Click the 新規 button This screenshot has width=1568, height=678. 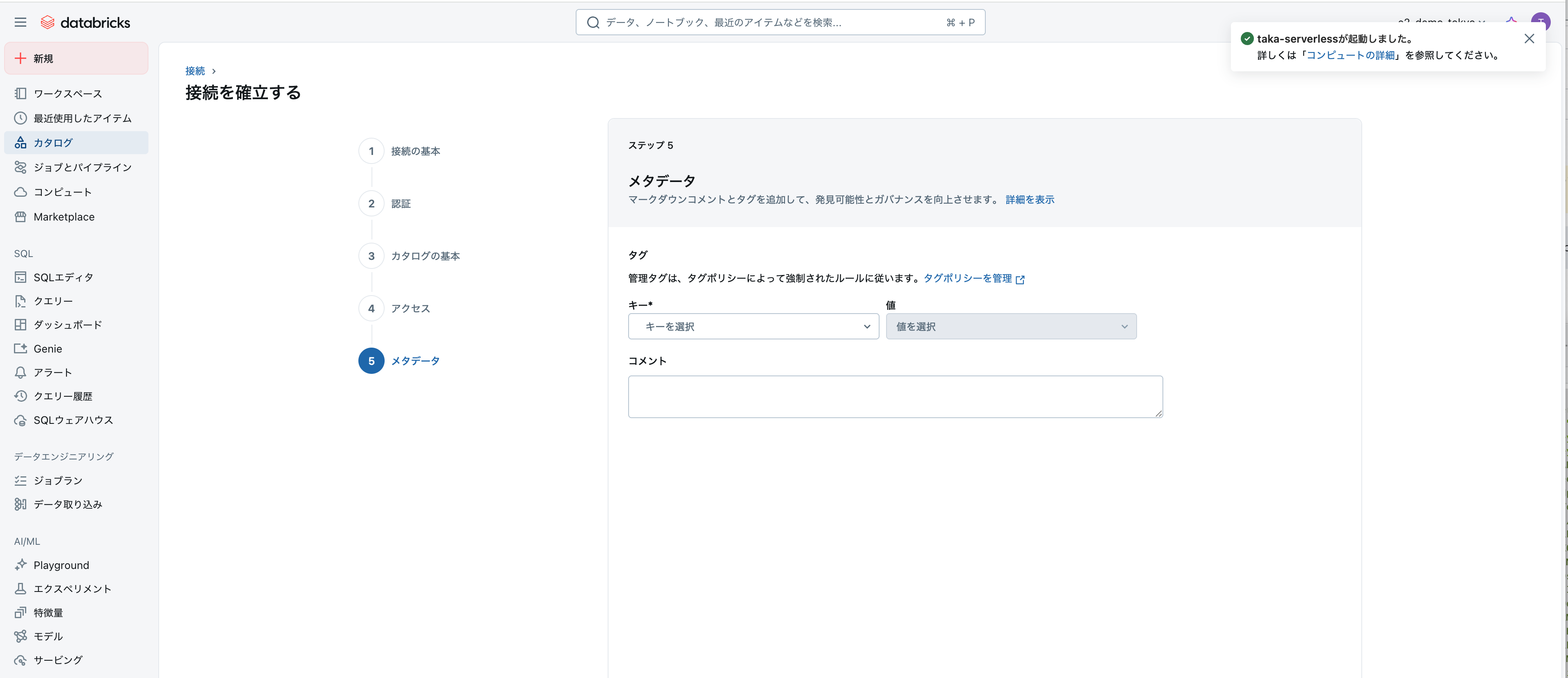[x=75, y=58]
